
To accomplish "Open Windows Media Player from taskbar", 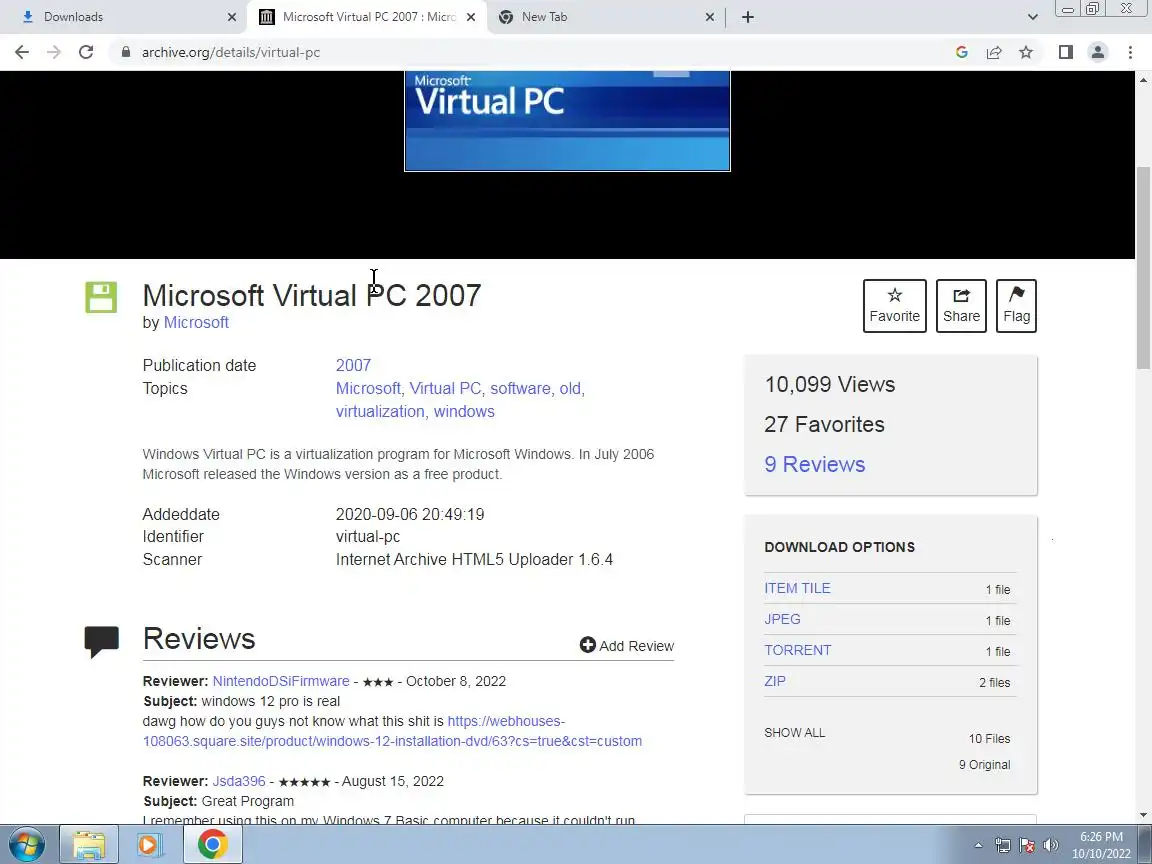I will [x=150, y=845].
